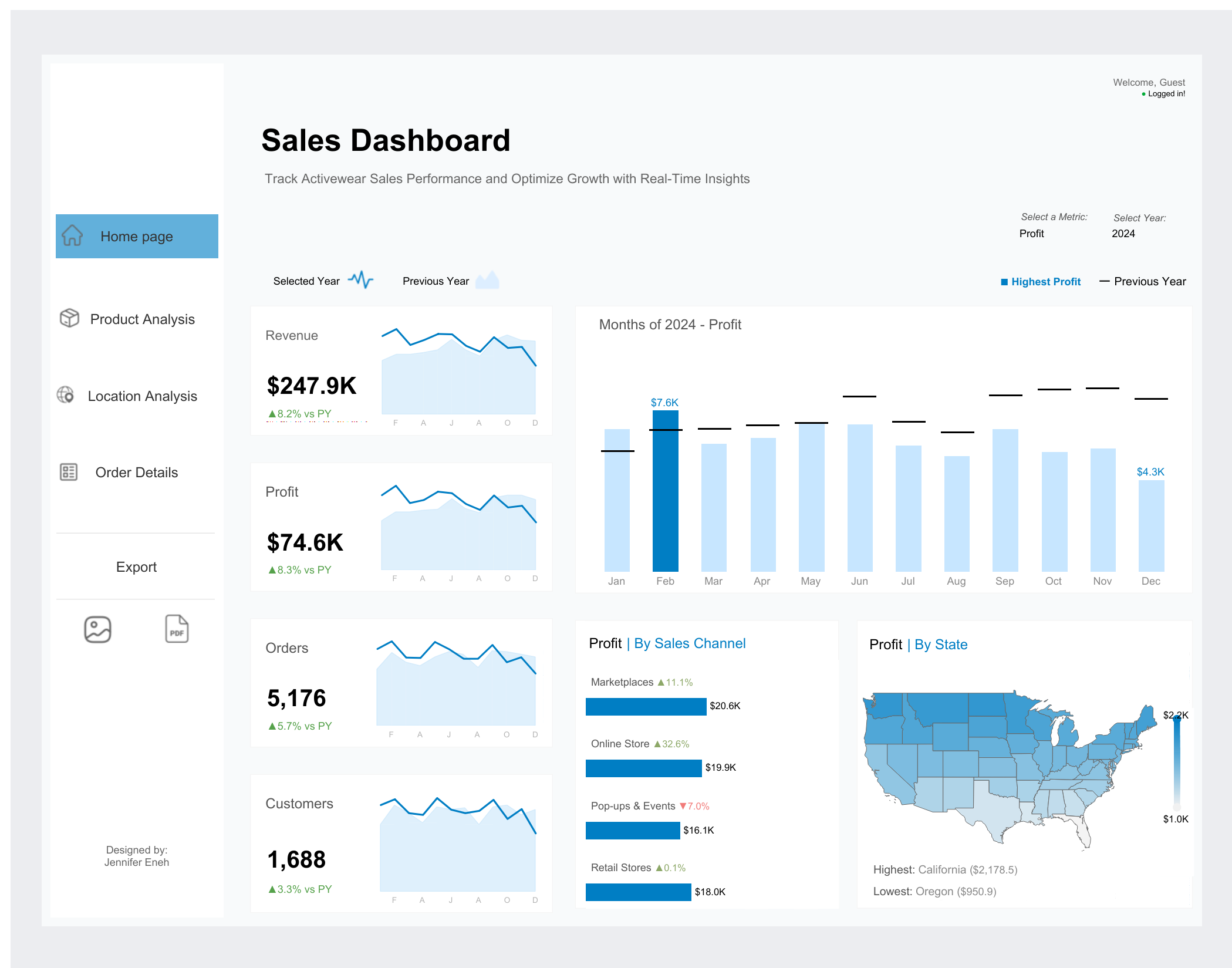Select the Online Store channel bar
The image size is (1232, 968).
tap(643, 768)
